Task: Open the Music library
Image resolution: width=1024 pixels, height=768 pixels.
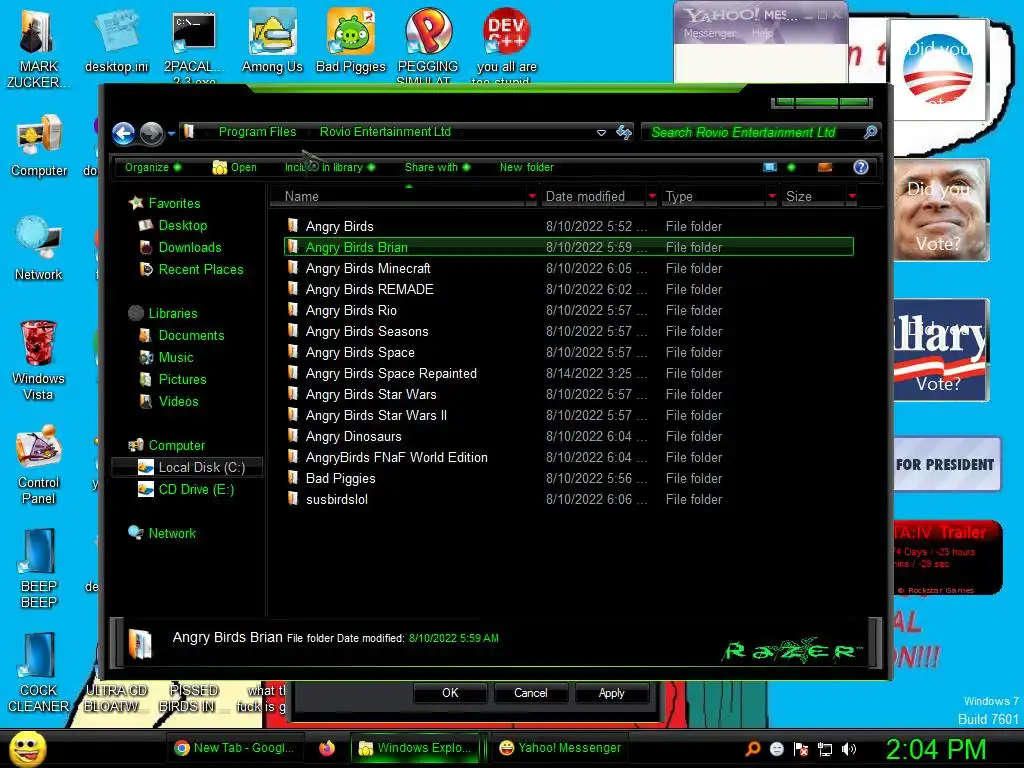Action: click(x=167, y=358)
